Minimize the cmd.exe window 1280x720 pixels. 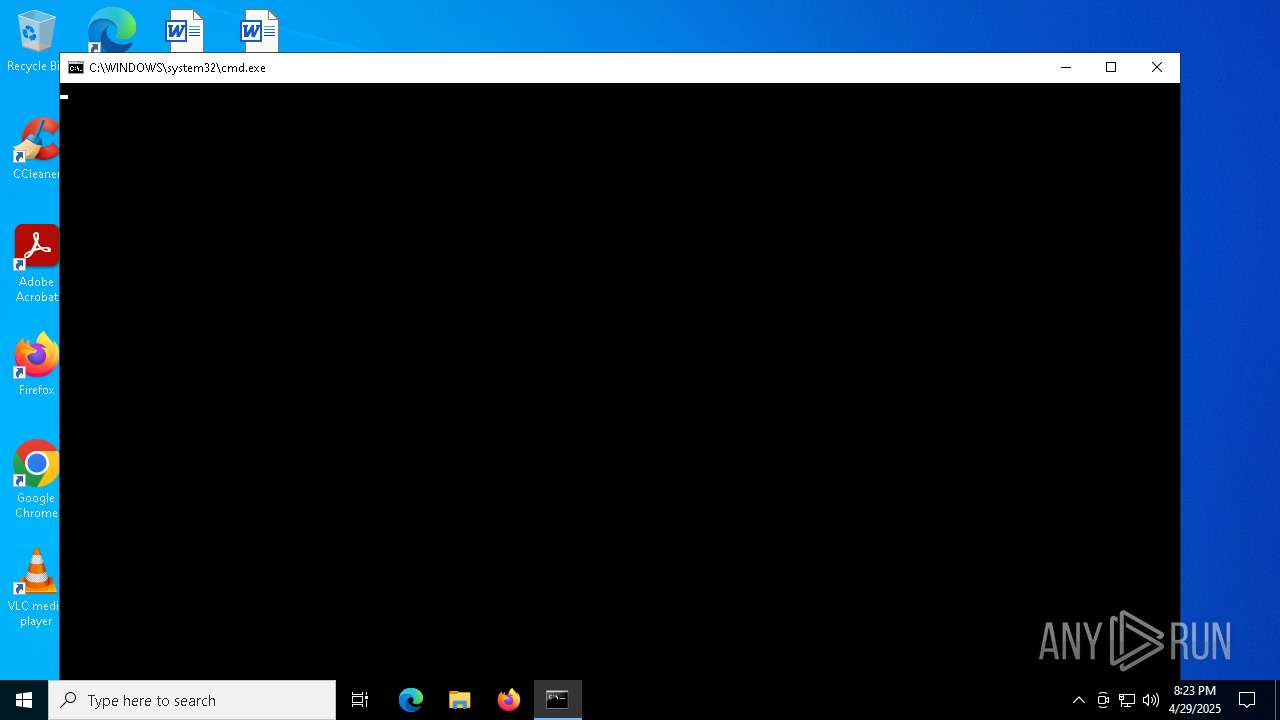click(1066, 68)
